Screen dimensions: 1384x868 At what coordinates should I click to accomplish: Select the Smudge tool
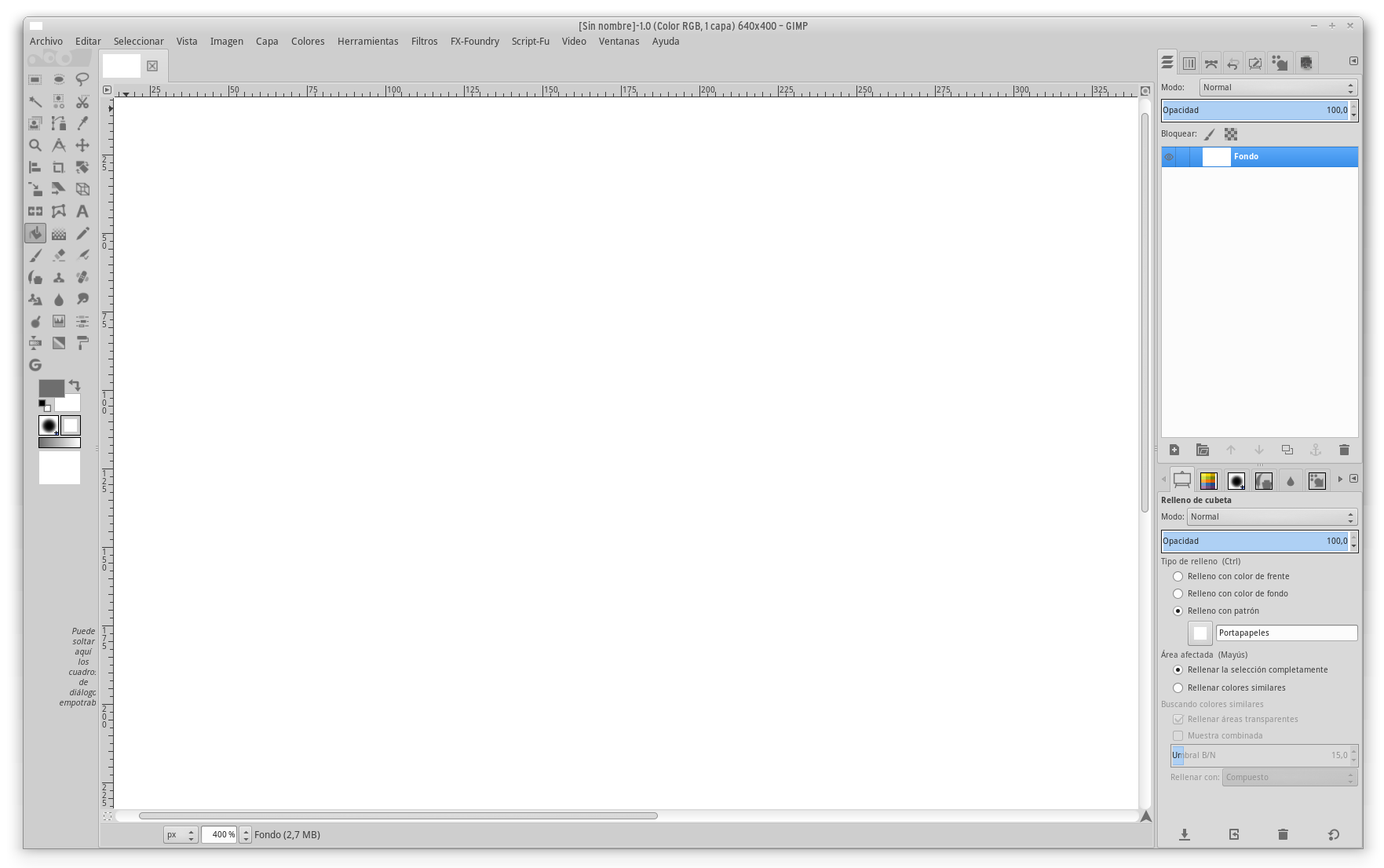[x=82, y=299]
